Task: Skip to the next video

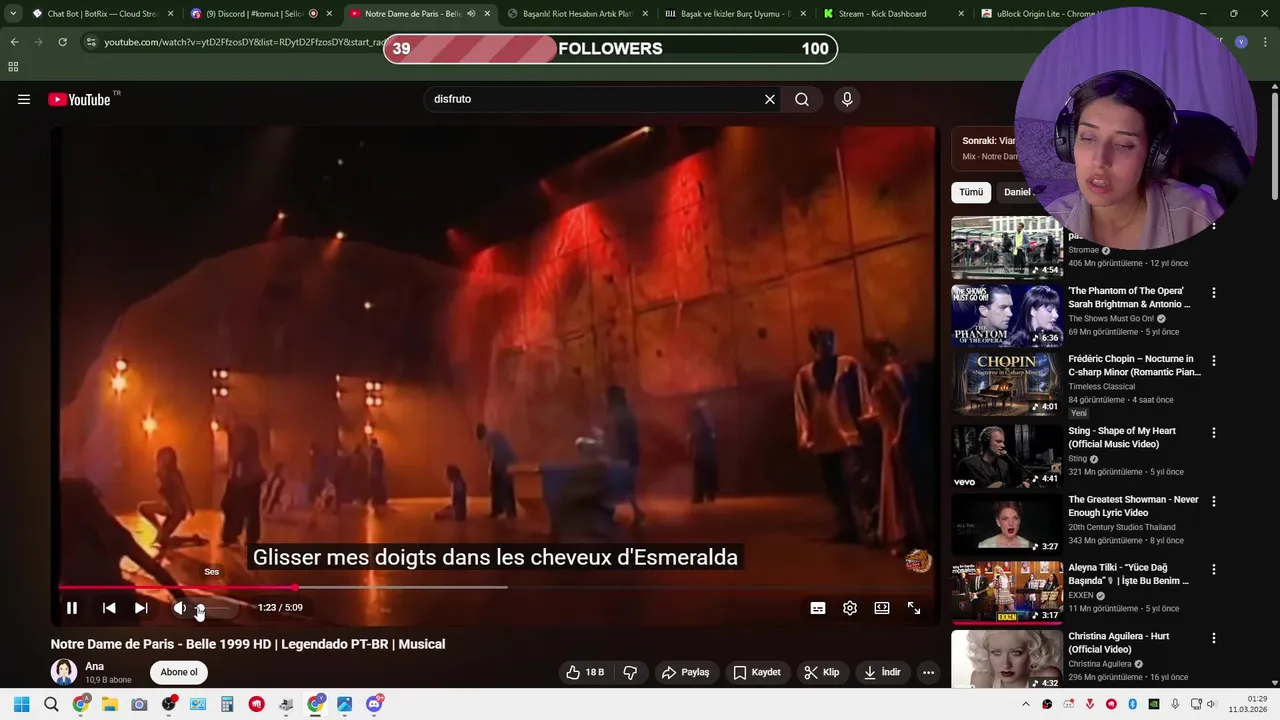Action: 141,608
